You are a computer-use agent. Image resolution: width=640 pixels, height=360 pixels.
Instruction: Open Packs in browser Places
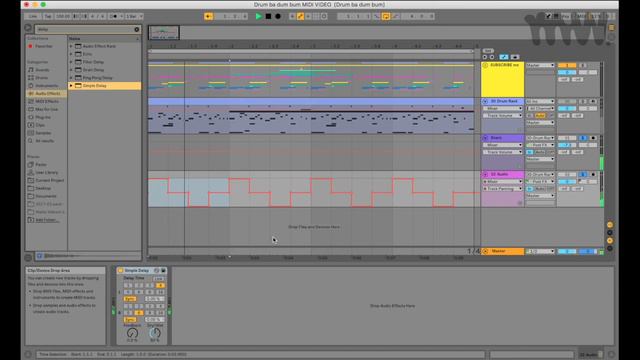(41, 164)
